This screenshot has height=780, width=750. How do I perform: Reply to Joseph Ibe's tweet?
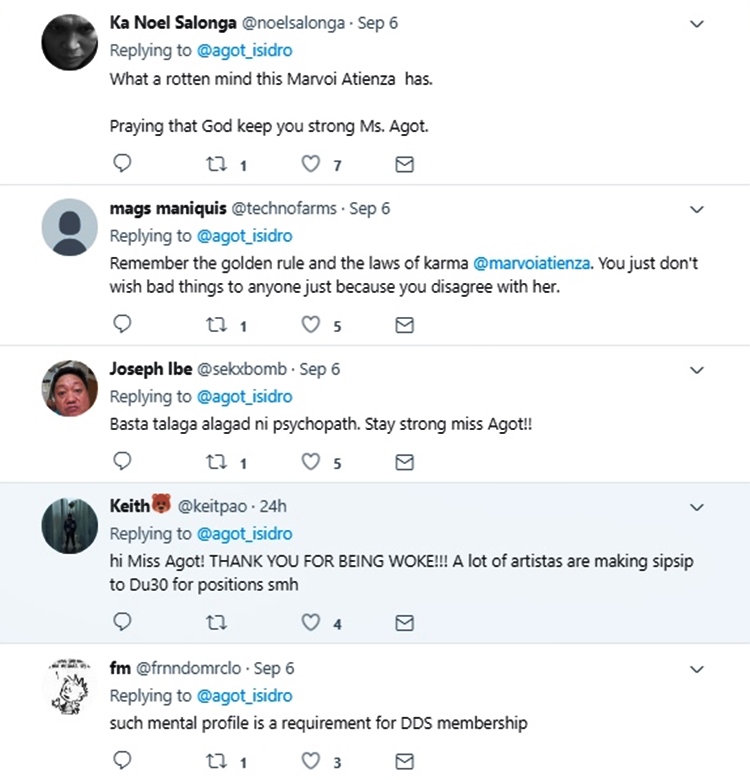(122, 461)
